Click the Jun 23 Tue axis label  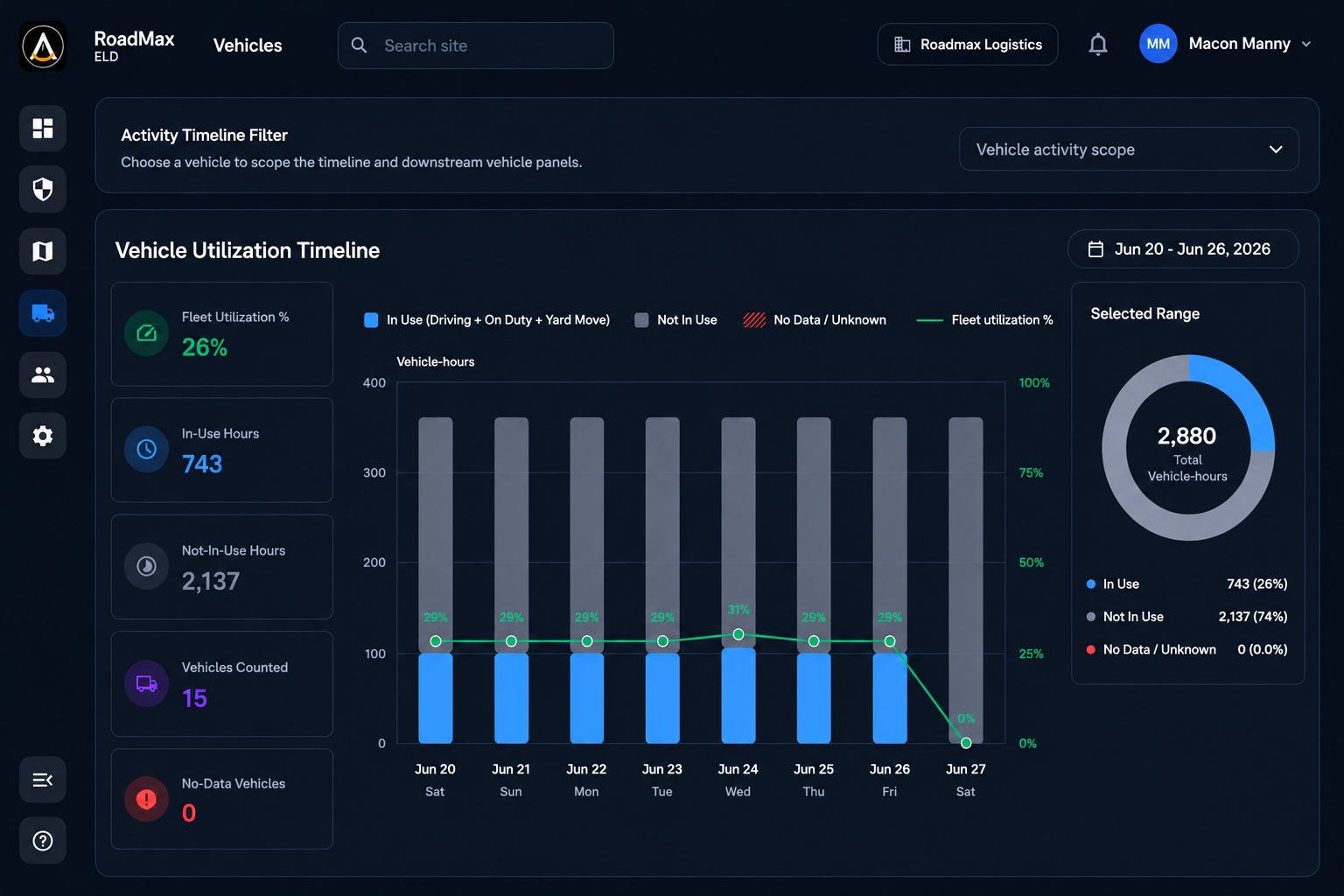tap(662, 780)
